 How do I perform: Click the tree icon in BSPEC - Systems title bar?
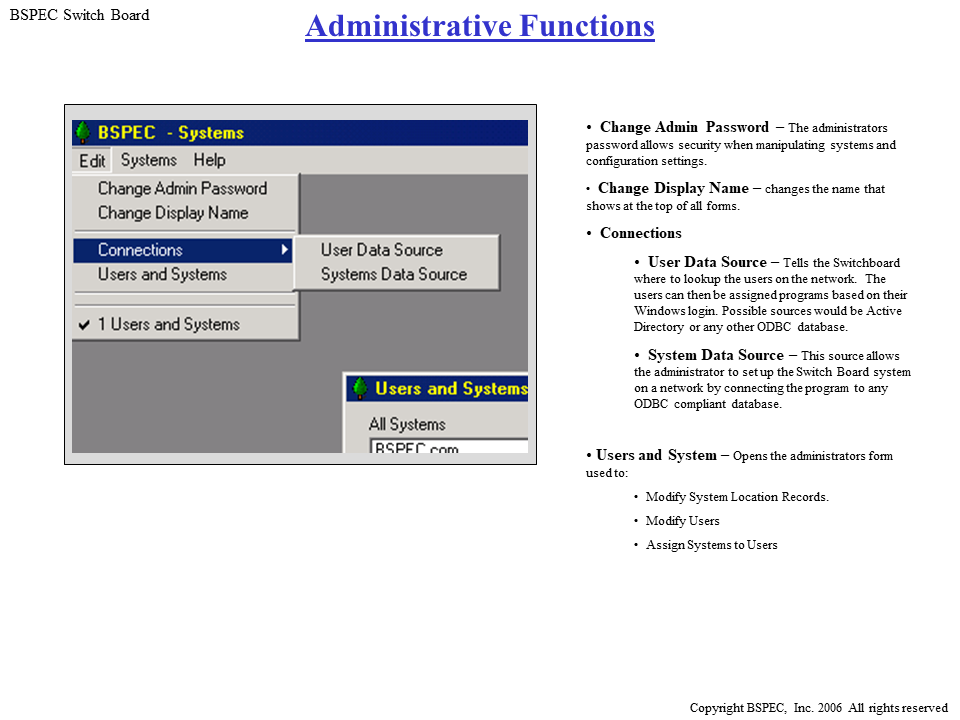(x=84, y=133)
